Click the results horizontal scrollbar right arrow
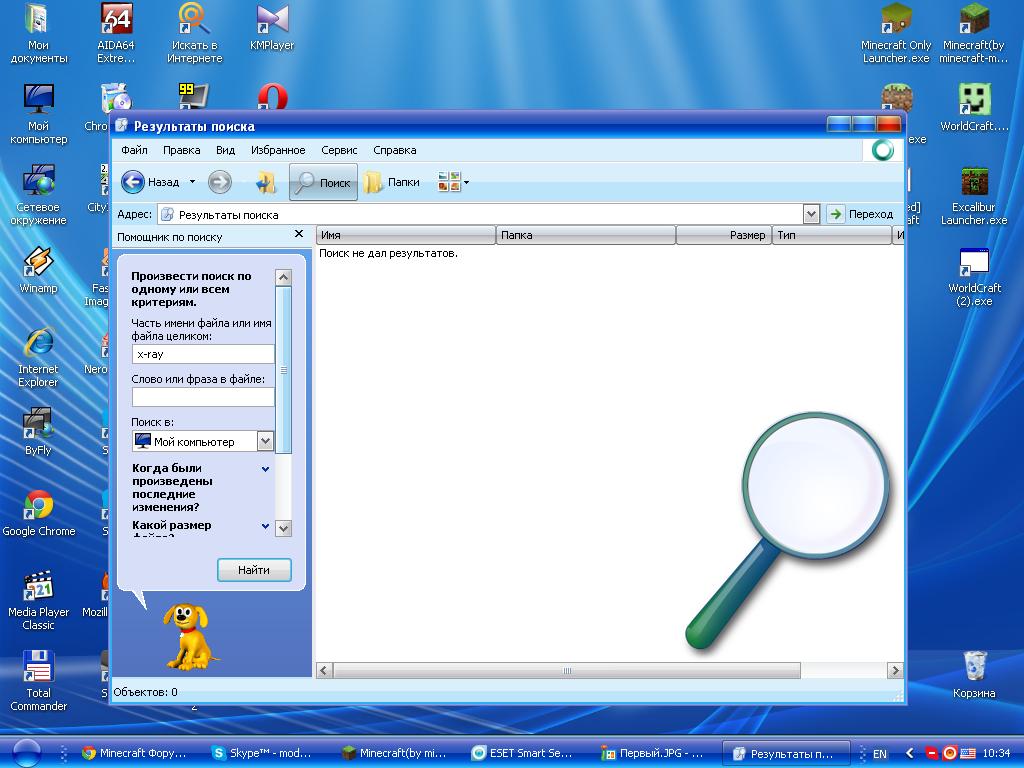Image resolution: width=1024 pixels, height=768 pixels. click(895, 671)
